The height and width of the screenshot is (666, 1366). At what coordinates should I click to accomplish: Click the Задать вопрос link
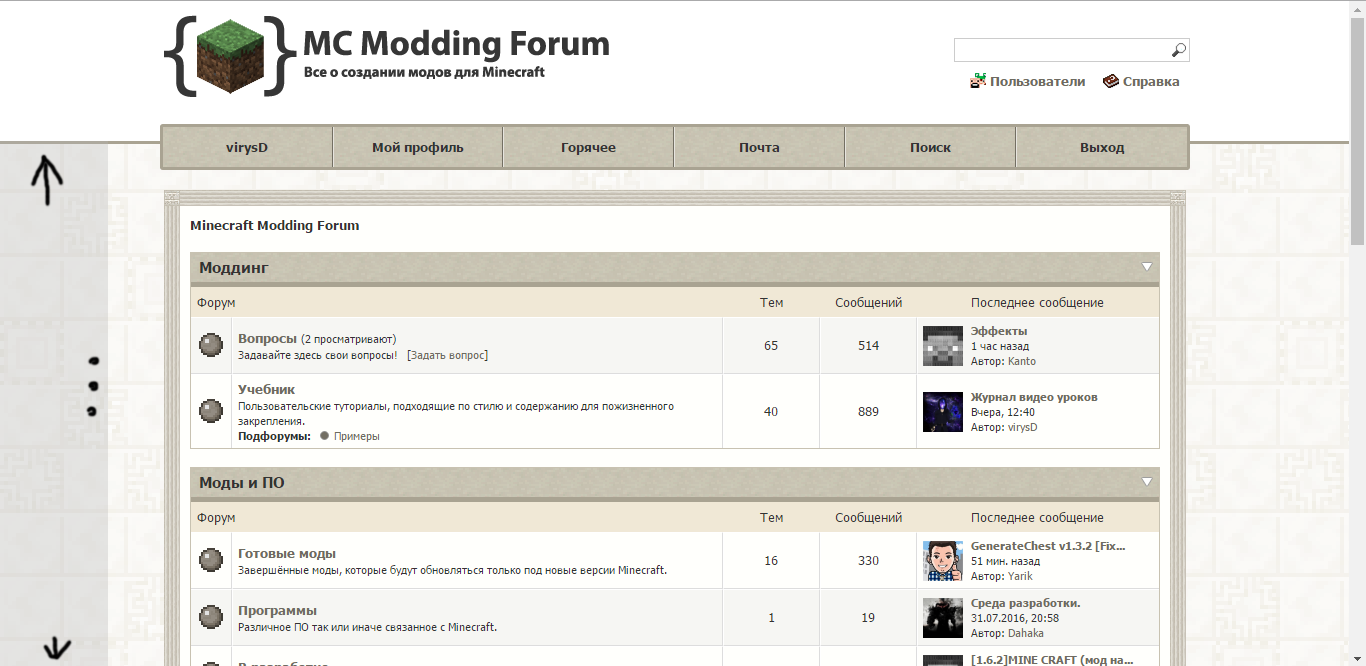[x=447, y=355]
